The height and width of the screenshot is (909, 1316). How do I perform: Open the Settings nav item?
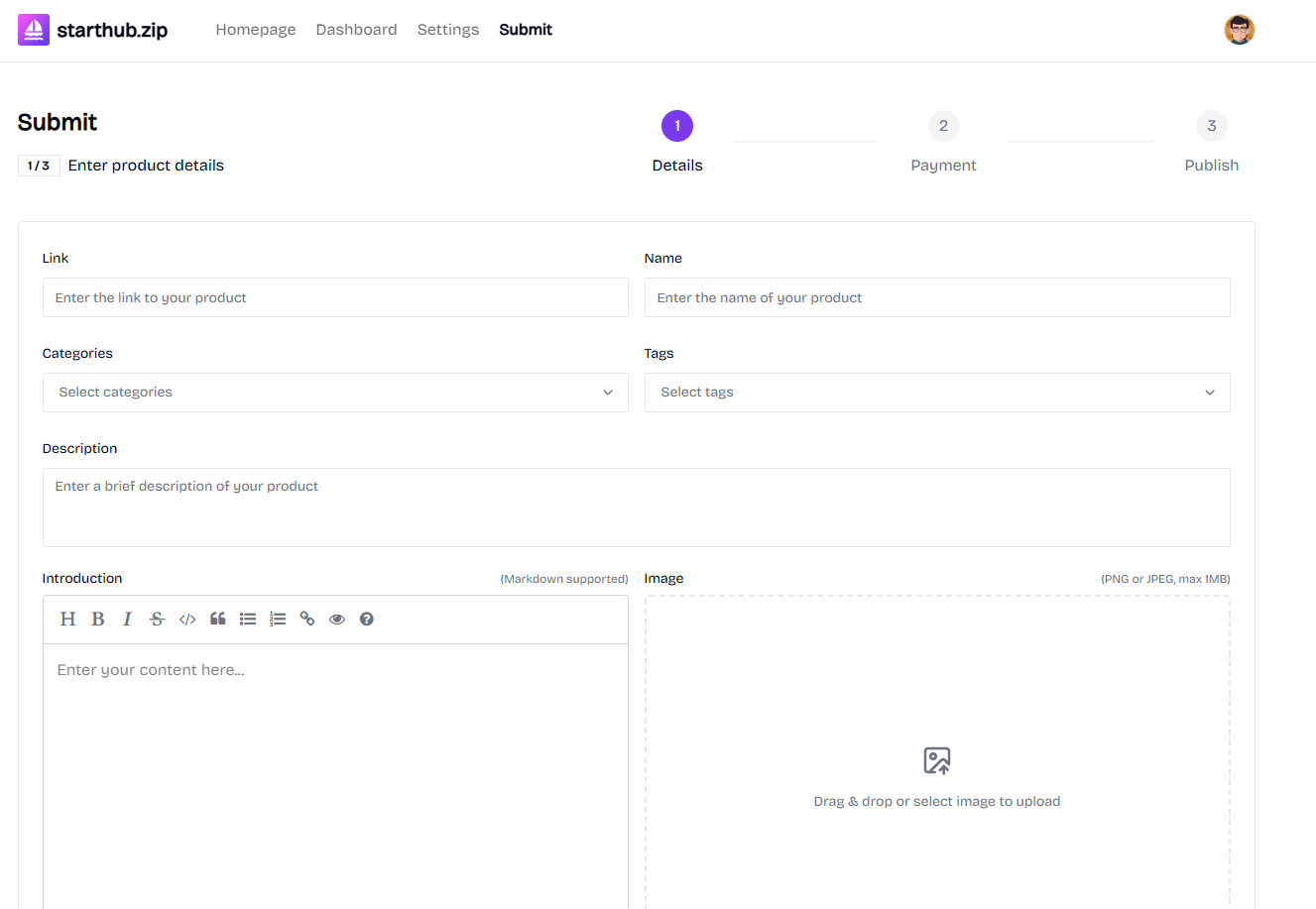click(448, 30)
